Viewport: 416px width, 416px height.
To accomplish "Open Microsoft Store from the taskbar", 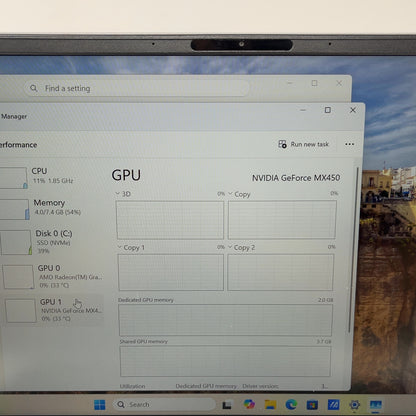I will coord(312,405).
